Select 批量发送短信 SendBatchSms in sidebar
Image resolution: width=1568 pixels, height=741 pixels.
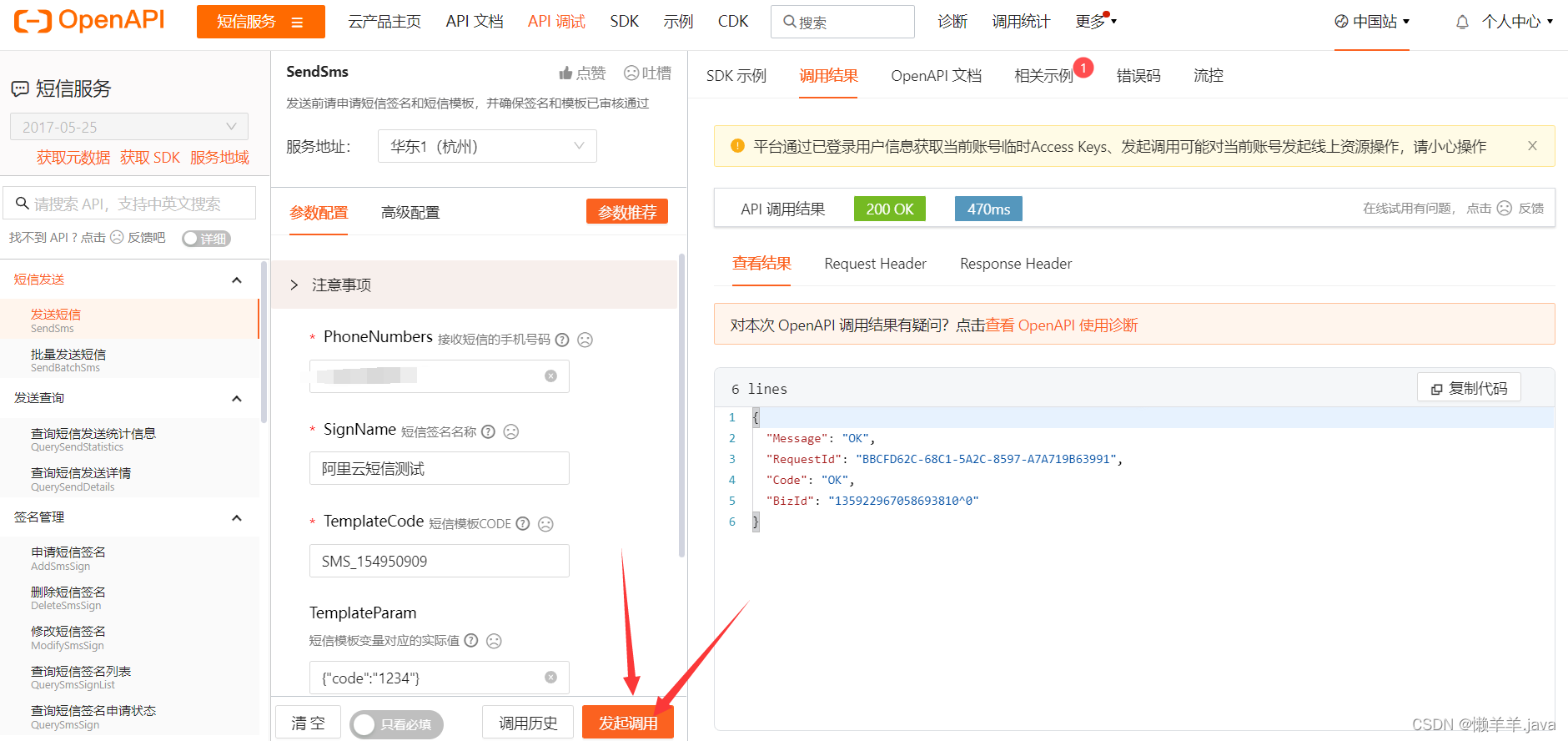click(129, 360)
